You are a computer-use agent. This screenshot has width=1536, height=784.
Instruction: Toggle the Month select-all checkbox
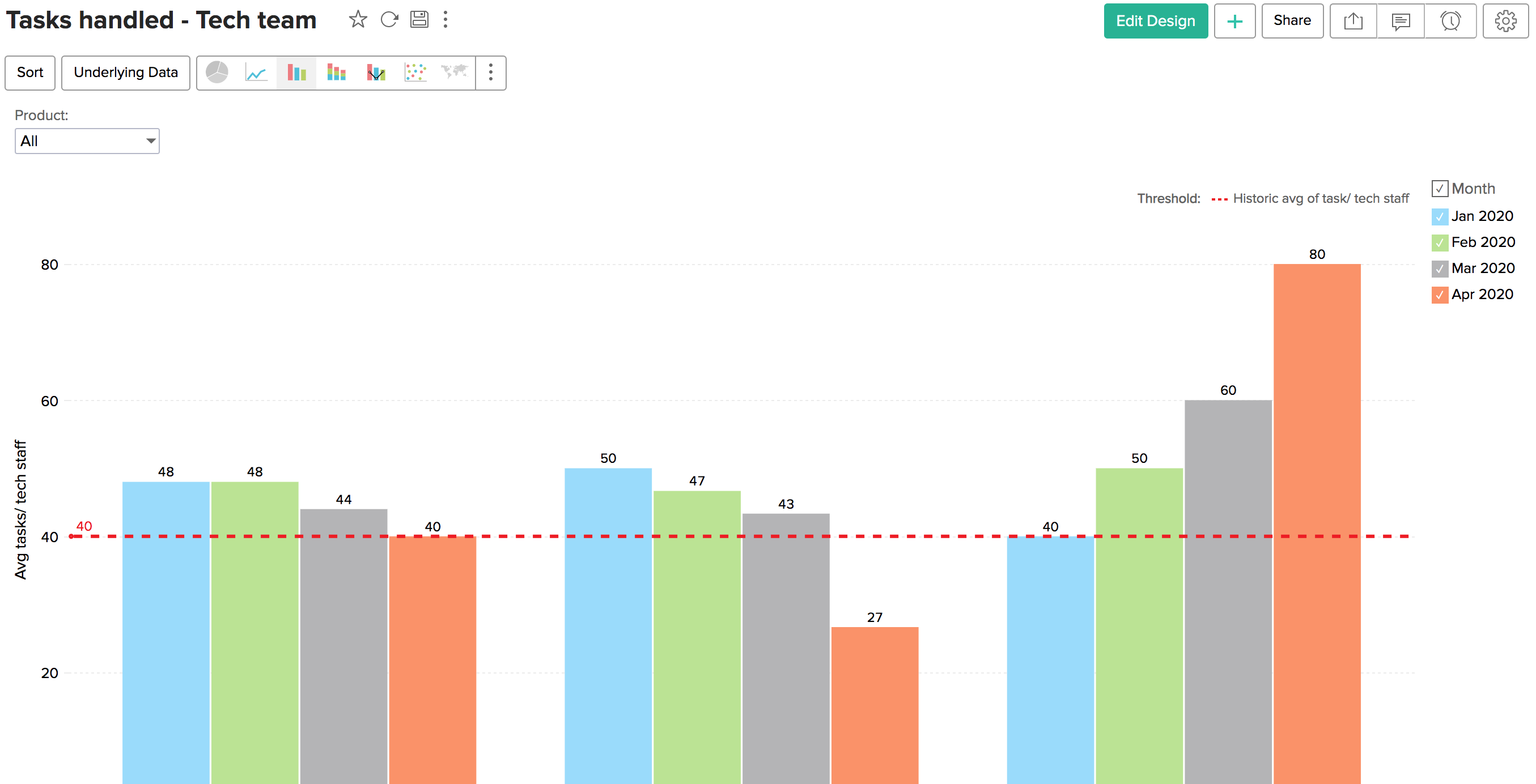pos(1440,189)
